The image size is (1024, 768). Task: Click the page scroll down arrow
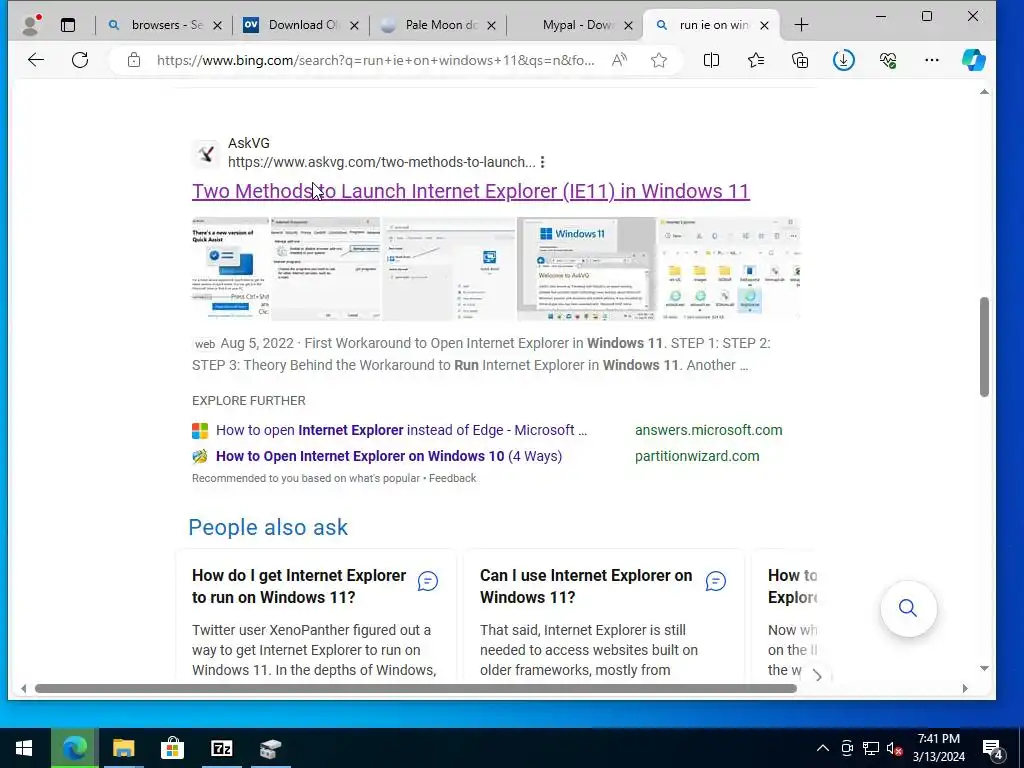click(x=984, y=668)
